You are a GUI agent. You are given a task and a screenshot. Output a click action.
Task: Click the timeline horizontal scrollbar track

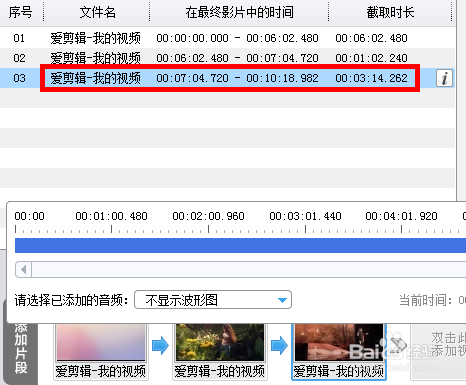point(249,269)
